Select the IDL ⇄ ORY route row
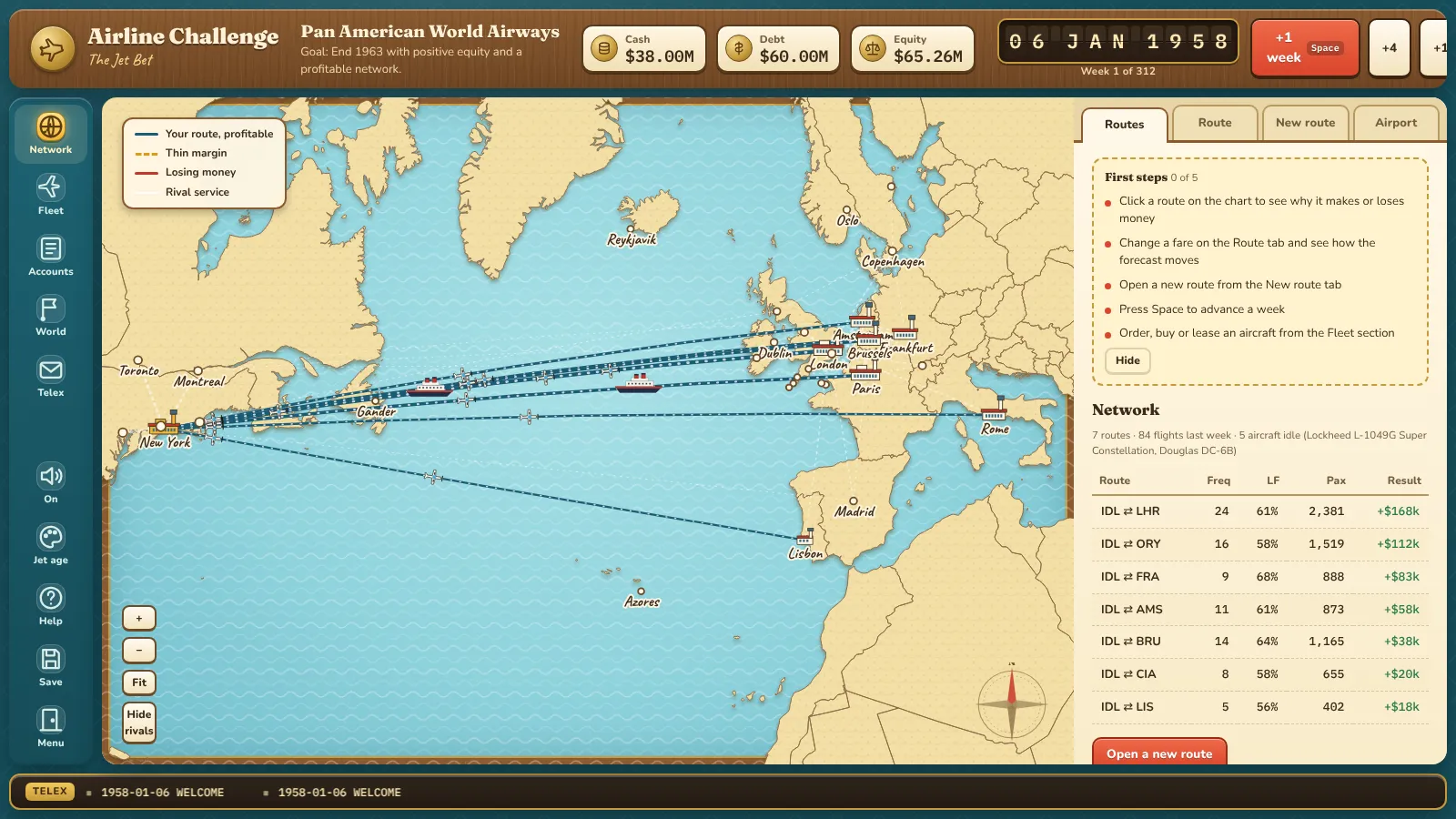 pos(1260,544)
